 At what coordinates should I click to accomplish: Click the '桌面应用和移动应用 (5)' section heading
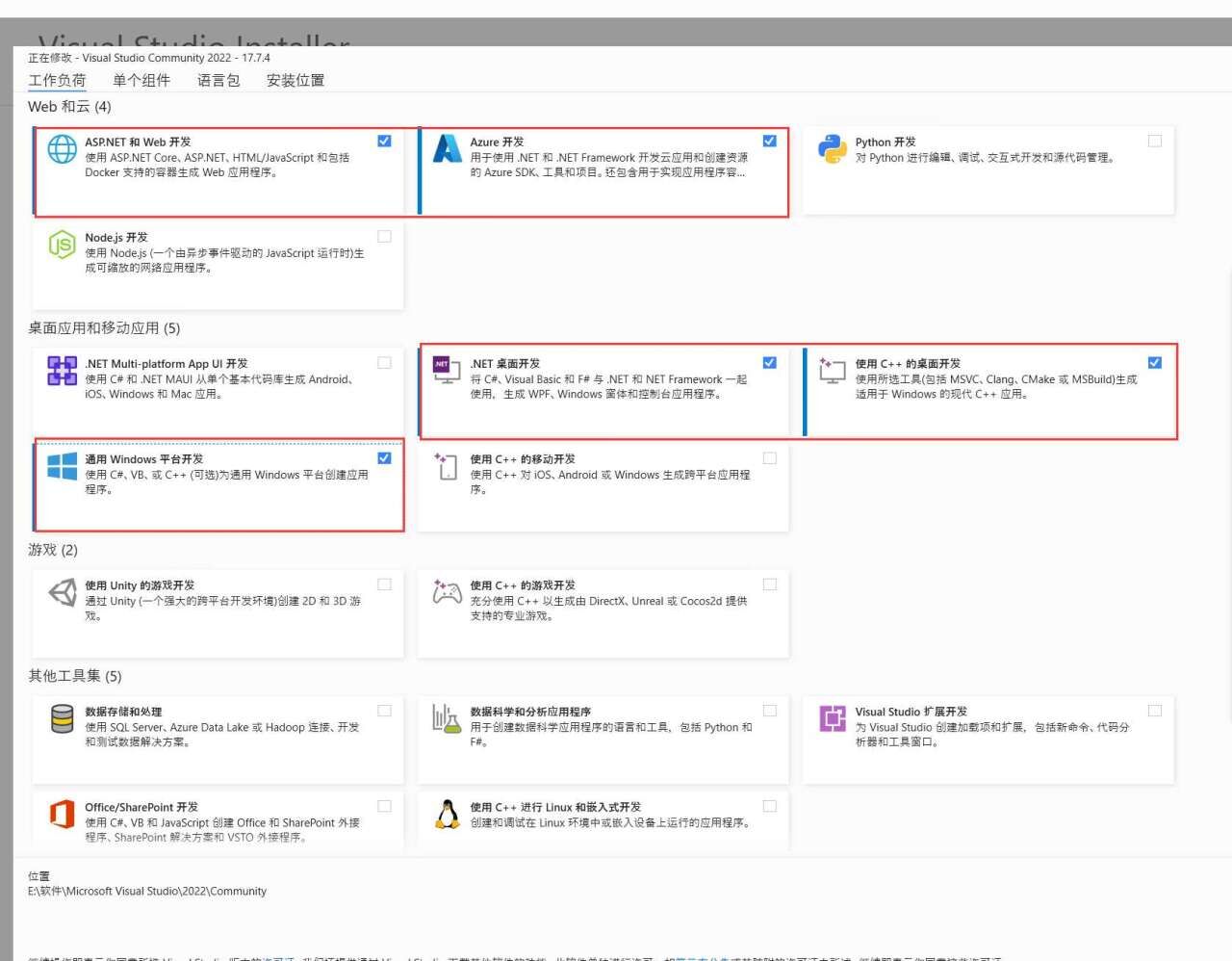[x=104, y=327]
